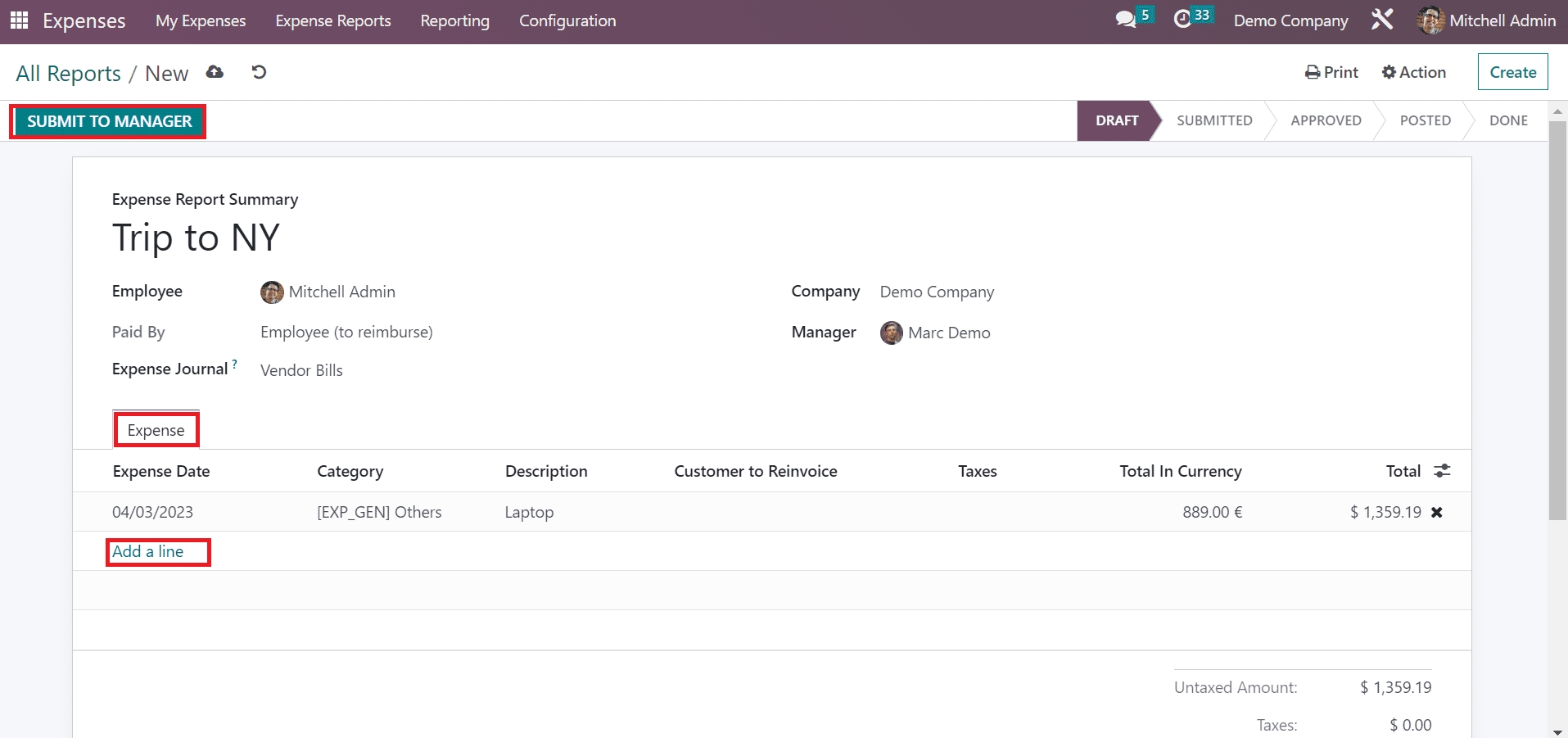Open the Reporting menu
The height and width of the screenshot is (738, 1568).
tap(454, 20)
